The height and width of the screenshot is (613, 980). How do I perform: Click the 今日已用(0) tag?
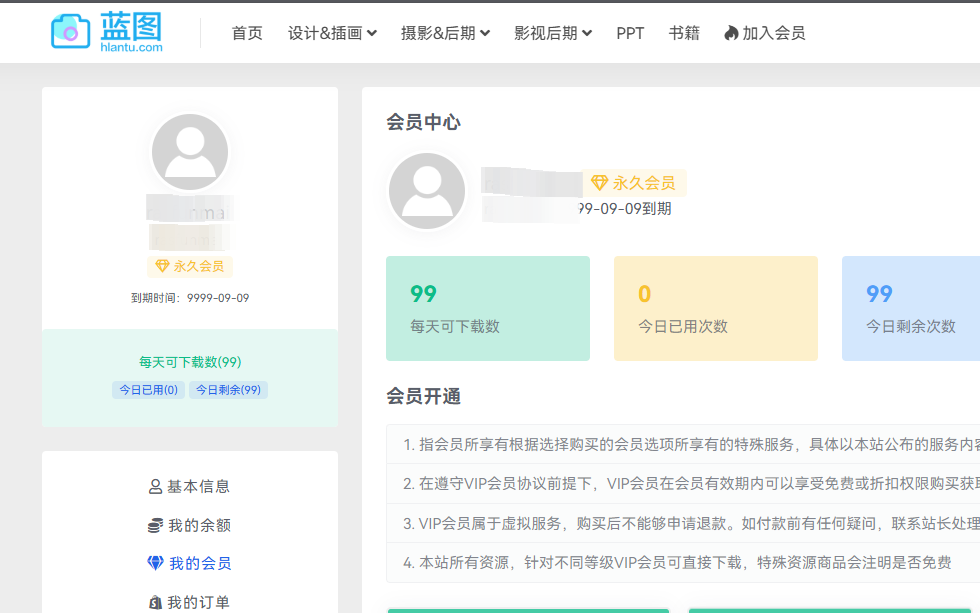[148, 390]
